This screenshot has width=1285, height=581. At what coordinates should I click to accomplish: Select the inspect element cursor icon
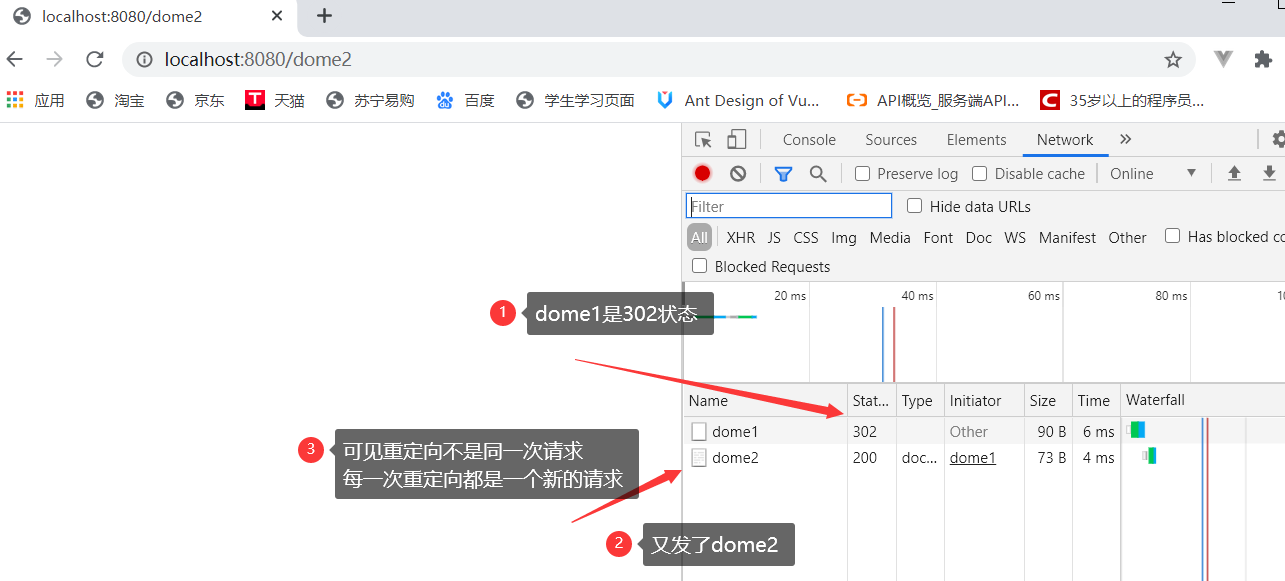click(x=702, y=139)
